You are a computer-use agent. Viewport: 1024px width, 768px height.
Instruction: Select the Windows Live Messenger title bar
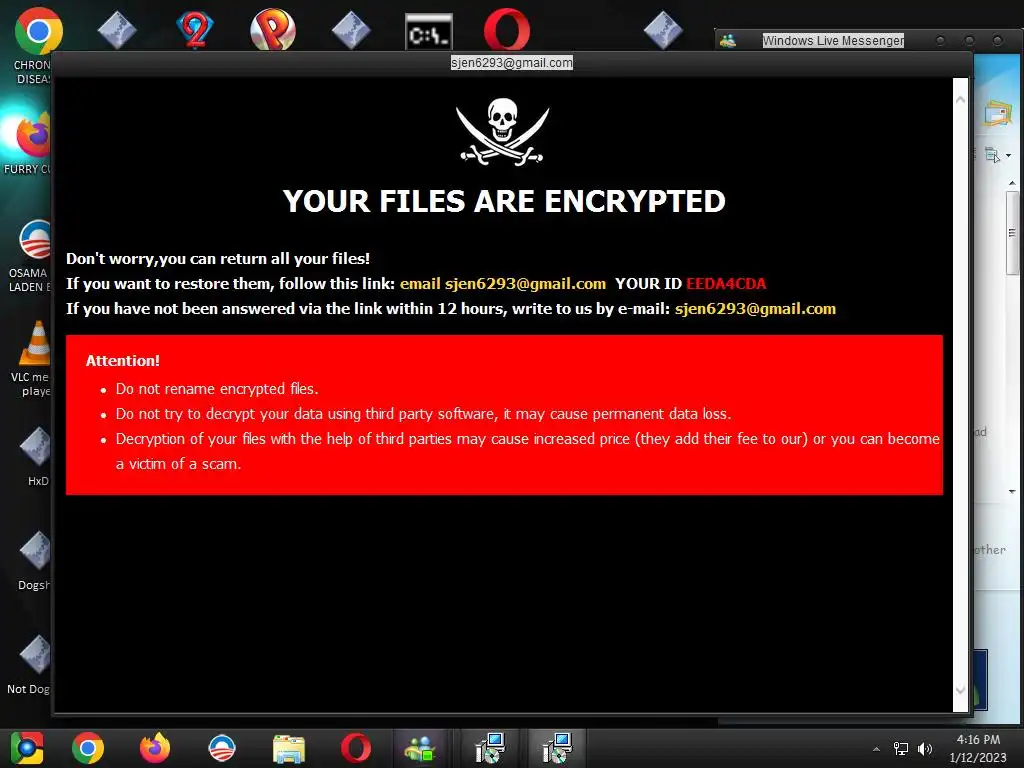point(833,40)
